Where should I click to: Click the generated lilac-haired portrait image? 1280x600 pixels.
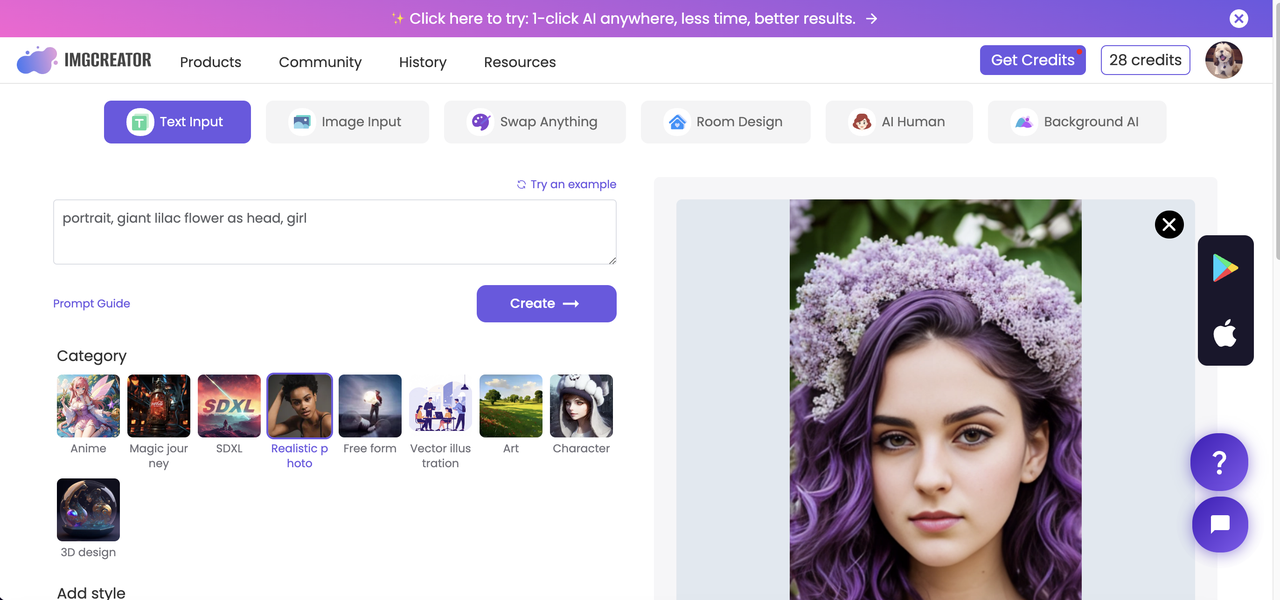(x=935, y=400)
